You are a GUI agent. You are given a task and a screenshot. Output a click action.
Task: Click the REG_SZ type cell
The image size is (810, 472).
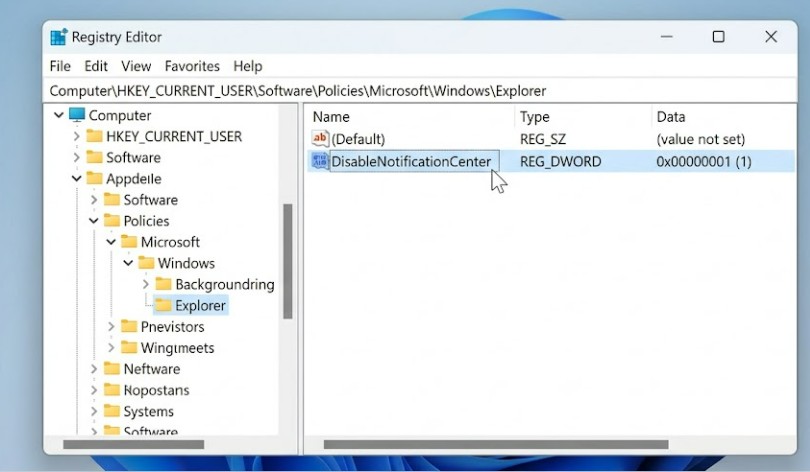pyautogui.click(x=543, y=139)
